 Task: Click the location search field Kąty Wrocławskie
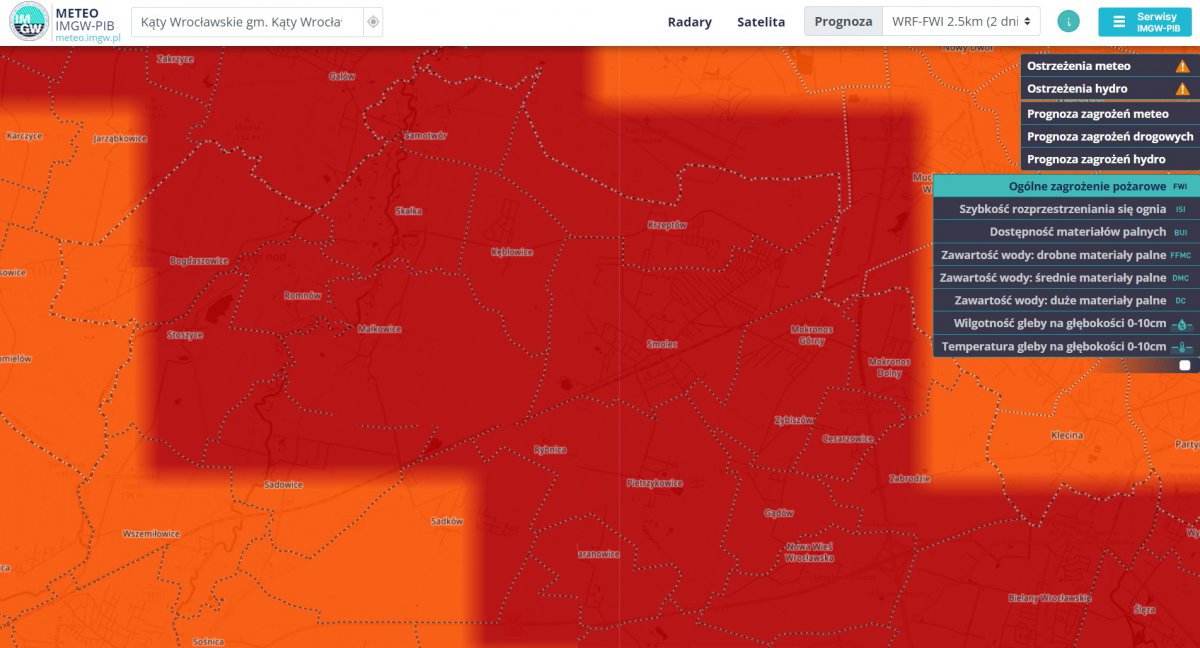[x=247, y=22]
